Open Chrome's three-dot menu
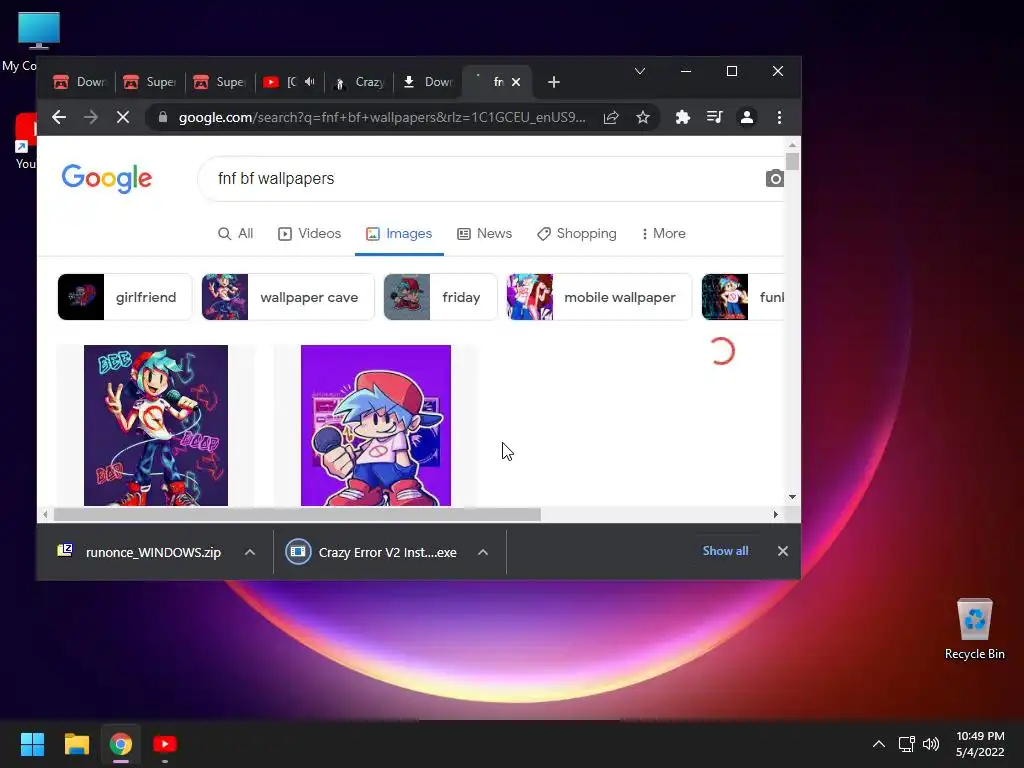 pos(779,118)
